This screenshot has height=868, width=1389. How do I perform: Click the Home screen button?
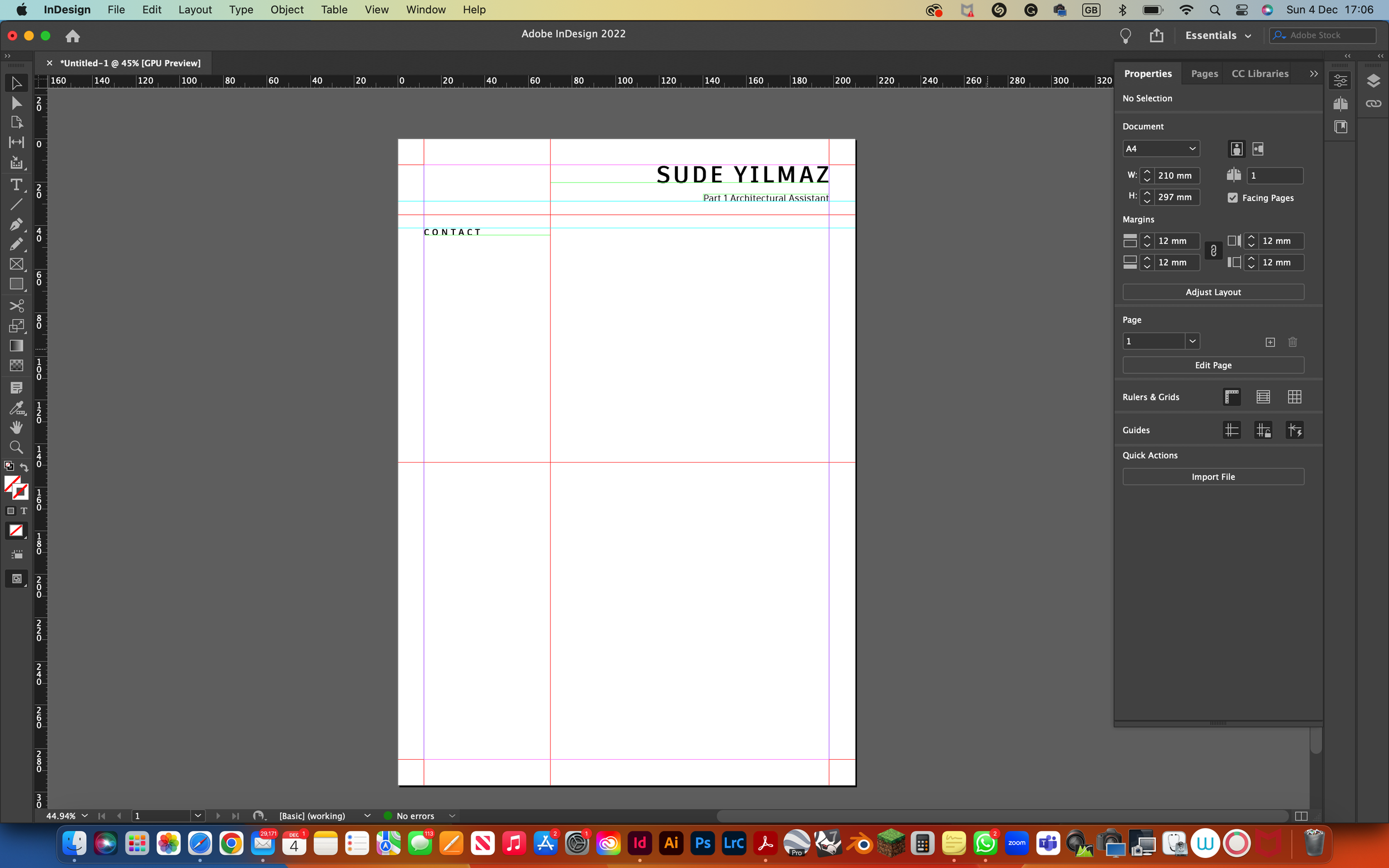(x=72, y=36)
